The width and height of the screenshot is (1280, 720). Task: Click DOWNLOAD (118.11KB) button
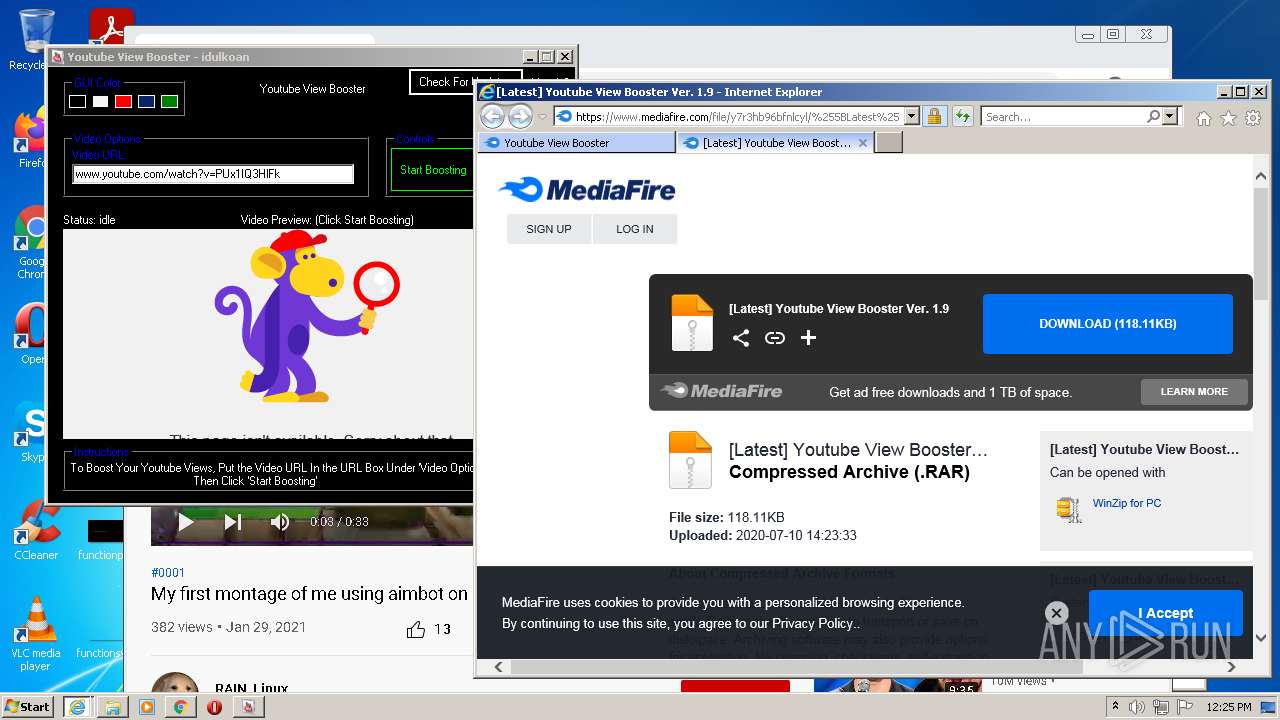click(1108, 324)
